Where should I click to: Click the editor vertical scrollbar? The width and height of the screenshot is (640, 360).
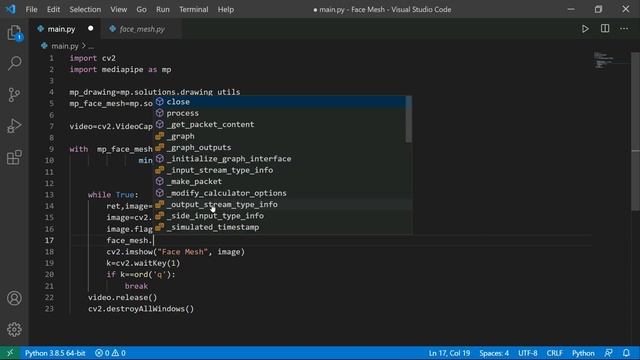(x=635, y=132)
